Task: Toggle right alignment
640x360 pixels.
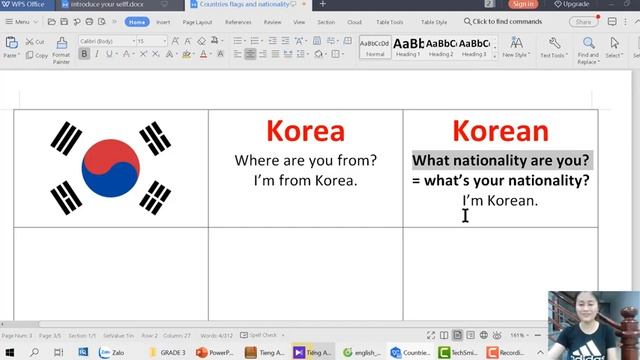Action: coord(263,54)
